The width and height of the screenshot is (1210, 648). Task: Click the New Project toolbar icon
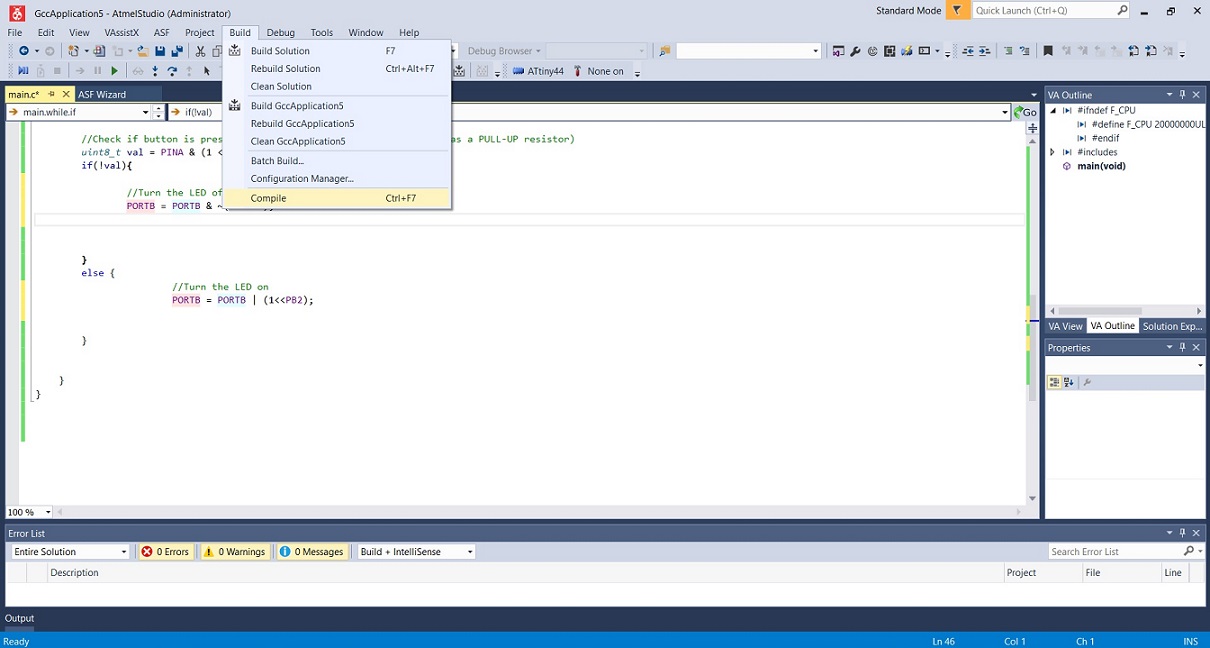coord(73,51)
